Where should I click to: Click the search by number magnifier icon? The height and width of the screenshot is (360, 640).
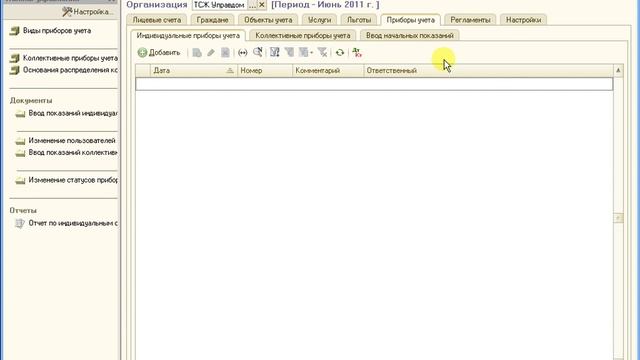point(258,52)
